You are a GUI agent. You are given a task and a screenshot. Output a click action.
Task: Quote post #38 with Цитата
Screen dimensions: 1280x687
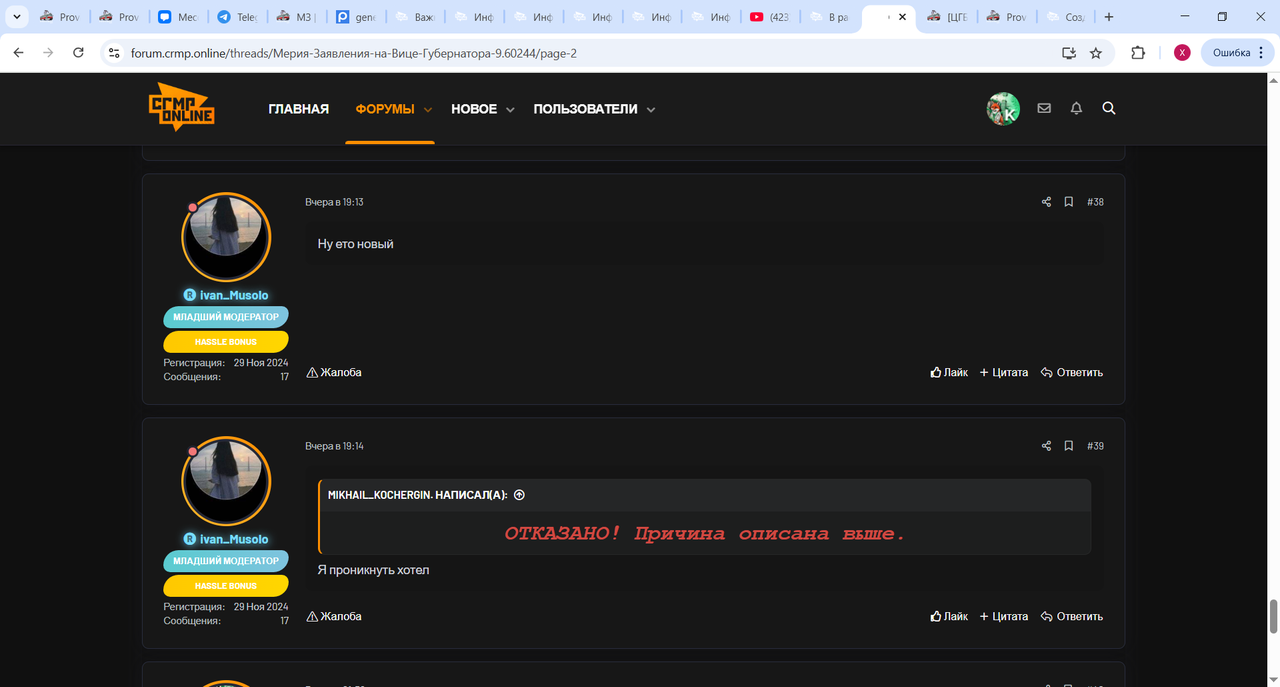click(1004, 372)
